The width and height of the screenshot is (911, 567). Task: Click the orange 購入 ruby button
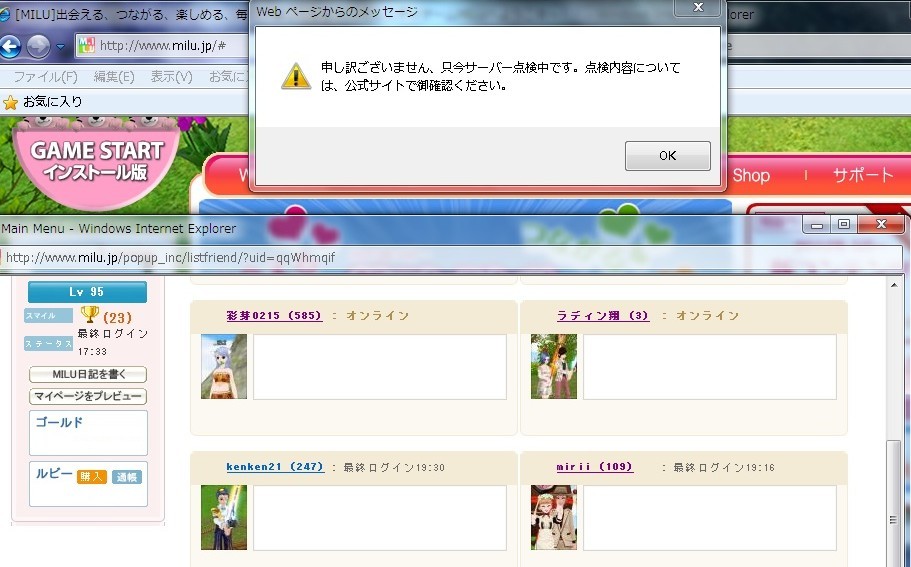point(92,477)
